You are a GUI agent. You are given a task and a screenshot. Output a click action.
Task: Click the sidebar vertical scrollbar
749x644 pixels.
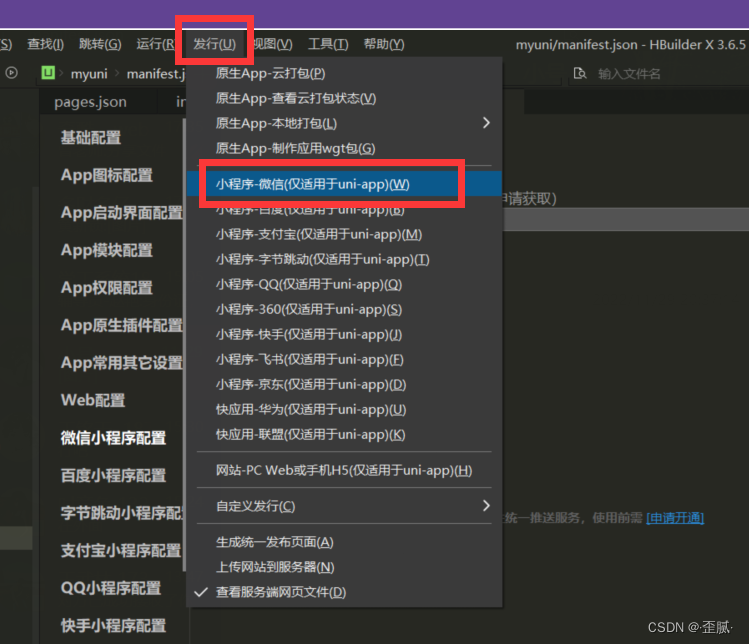184,344
